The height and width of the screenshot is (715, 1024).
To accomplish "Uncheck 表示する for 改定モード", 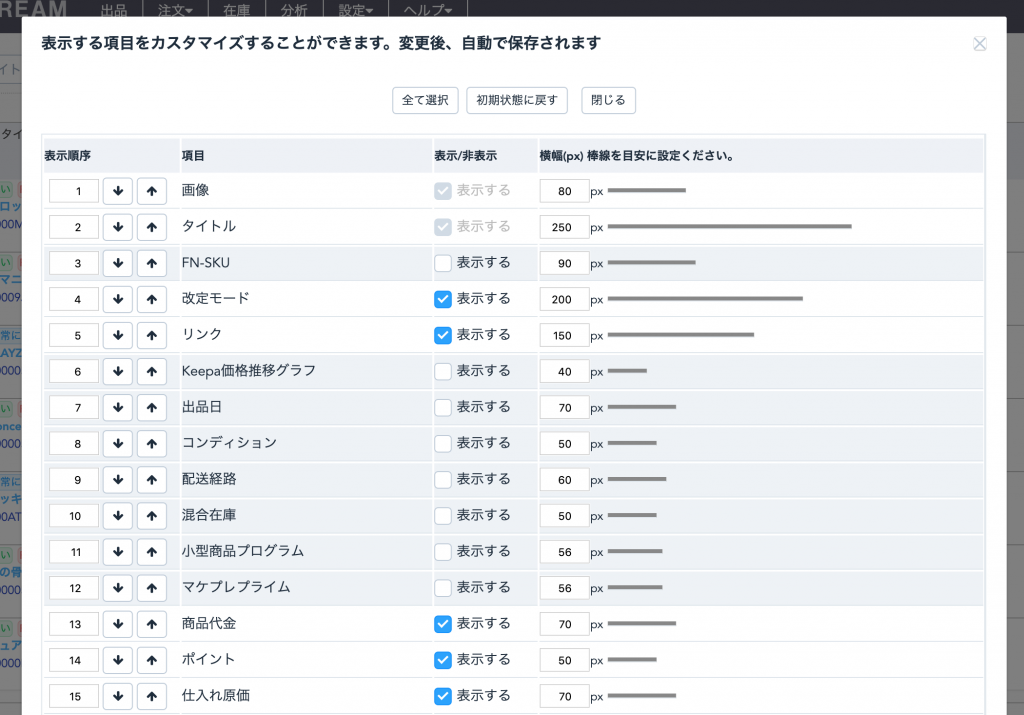I will click(x=443, y=299).
